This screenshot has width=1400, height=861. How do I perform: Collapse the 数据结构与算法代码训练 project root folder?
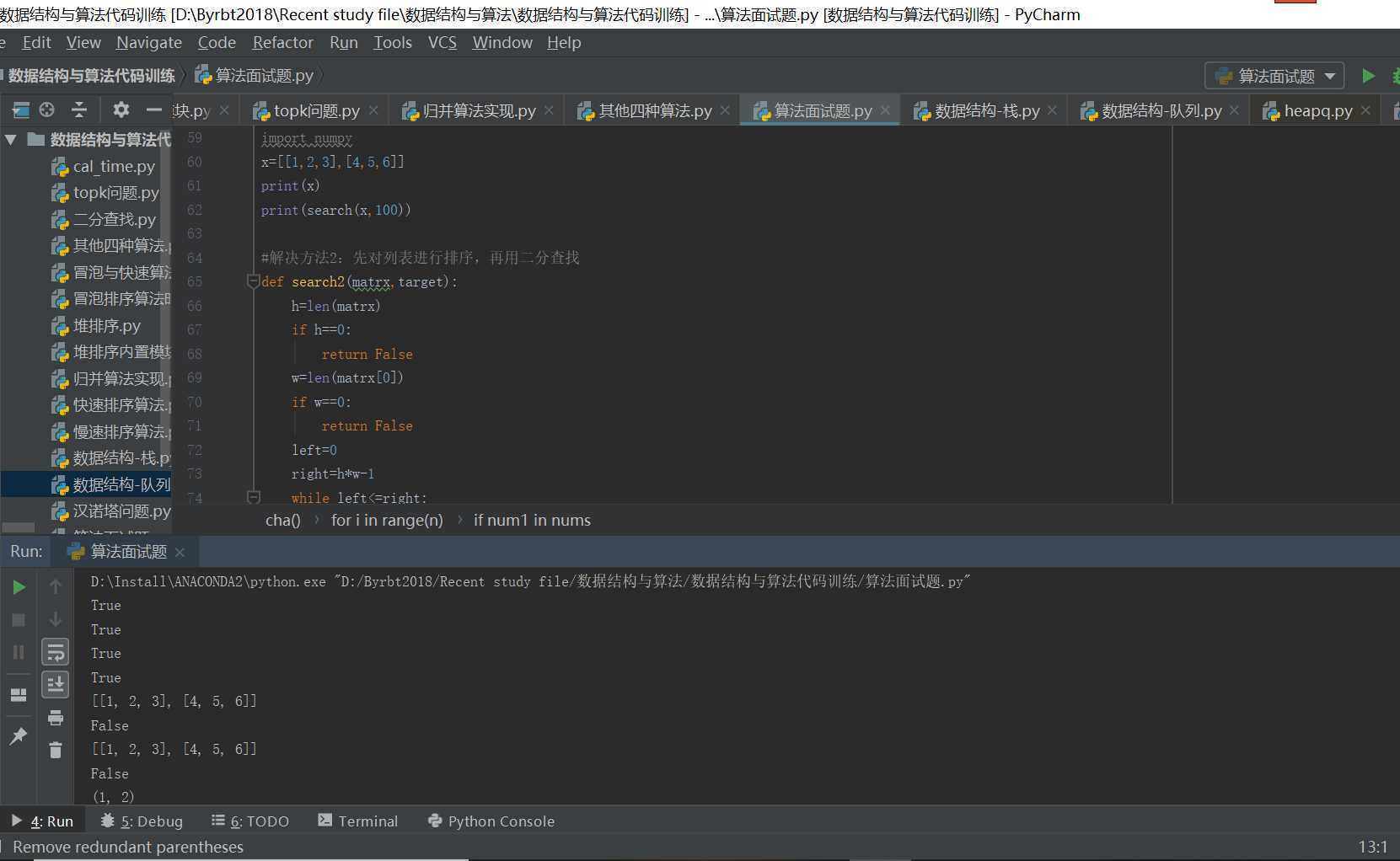11,140
